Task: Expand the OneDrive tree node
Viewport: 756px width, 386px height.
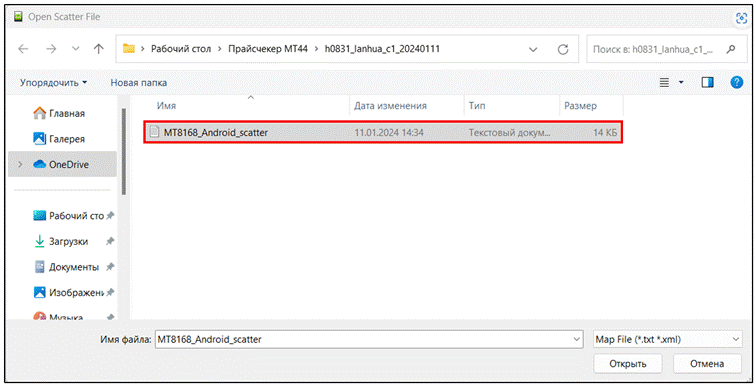Action: (20, 164)
